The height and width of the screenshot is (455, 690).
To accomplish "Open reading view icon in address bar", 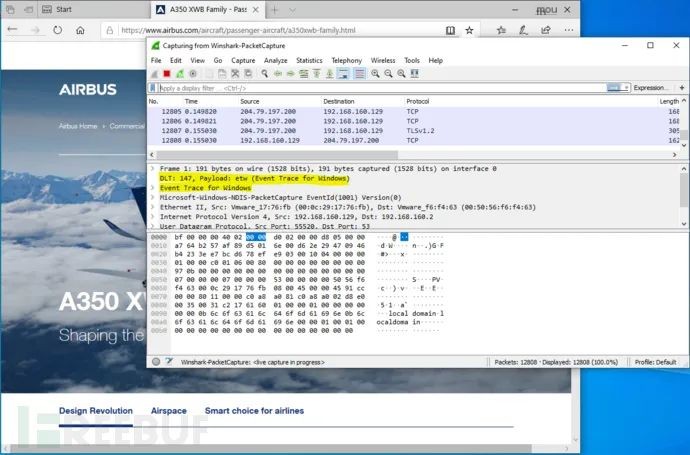I will tap(450, 30).
